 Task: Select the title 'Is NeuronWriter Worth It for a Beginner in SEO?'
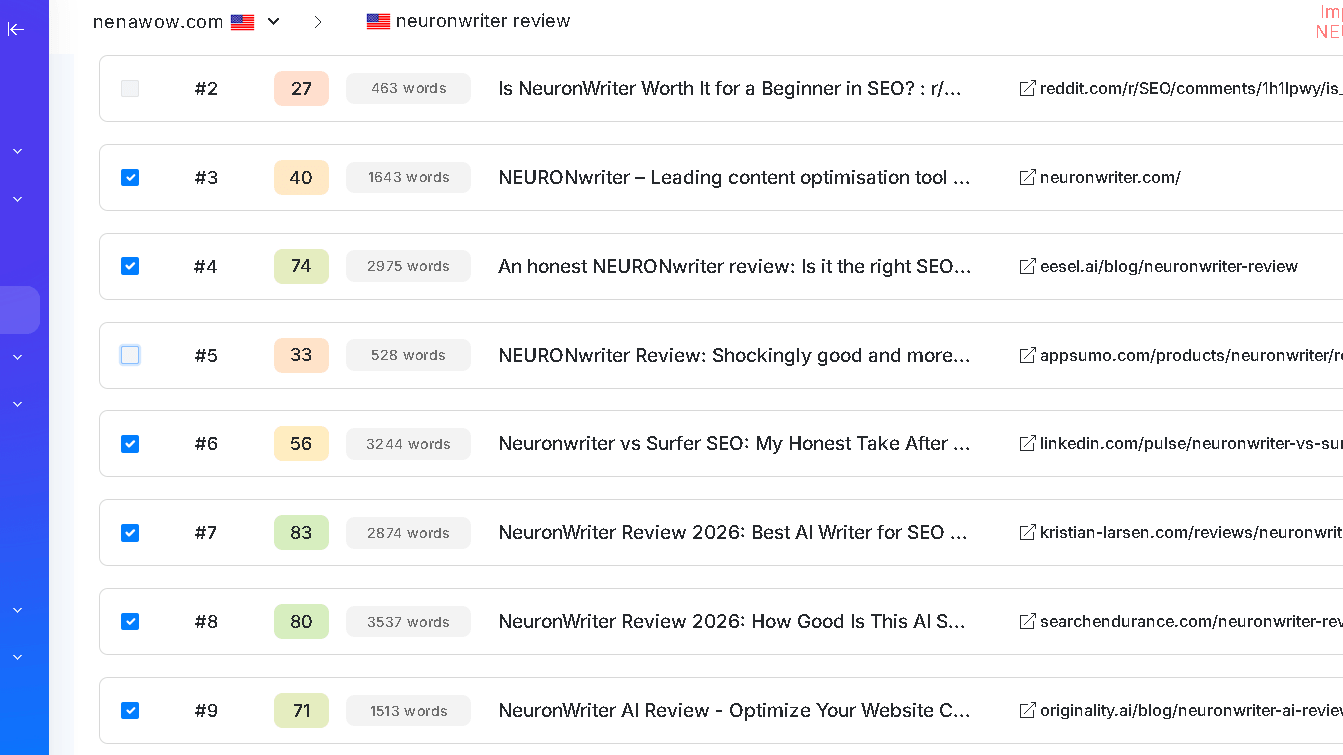point(730,88)
